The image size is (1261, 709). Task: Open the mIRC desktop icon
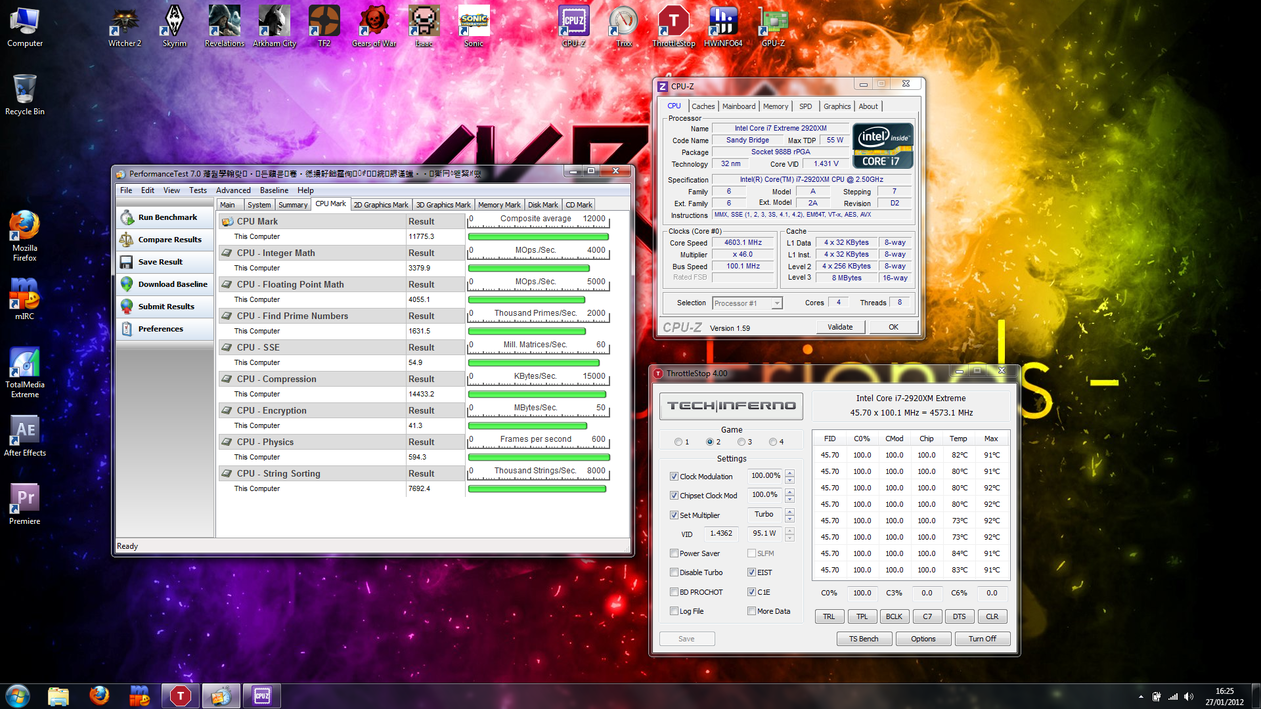(24, 299)
